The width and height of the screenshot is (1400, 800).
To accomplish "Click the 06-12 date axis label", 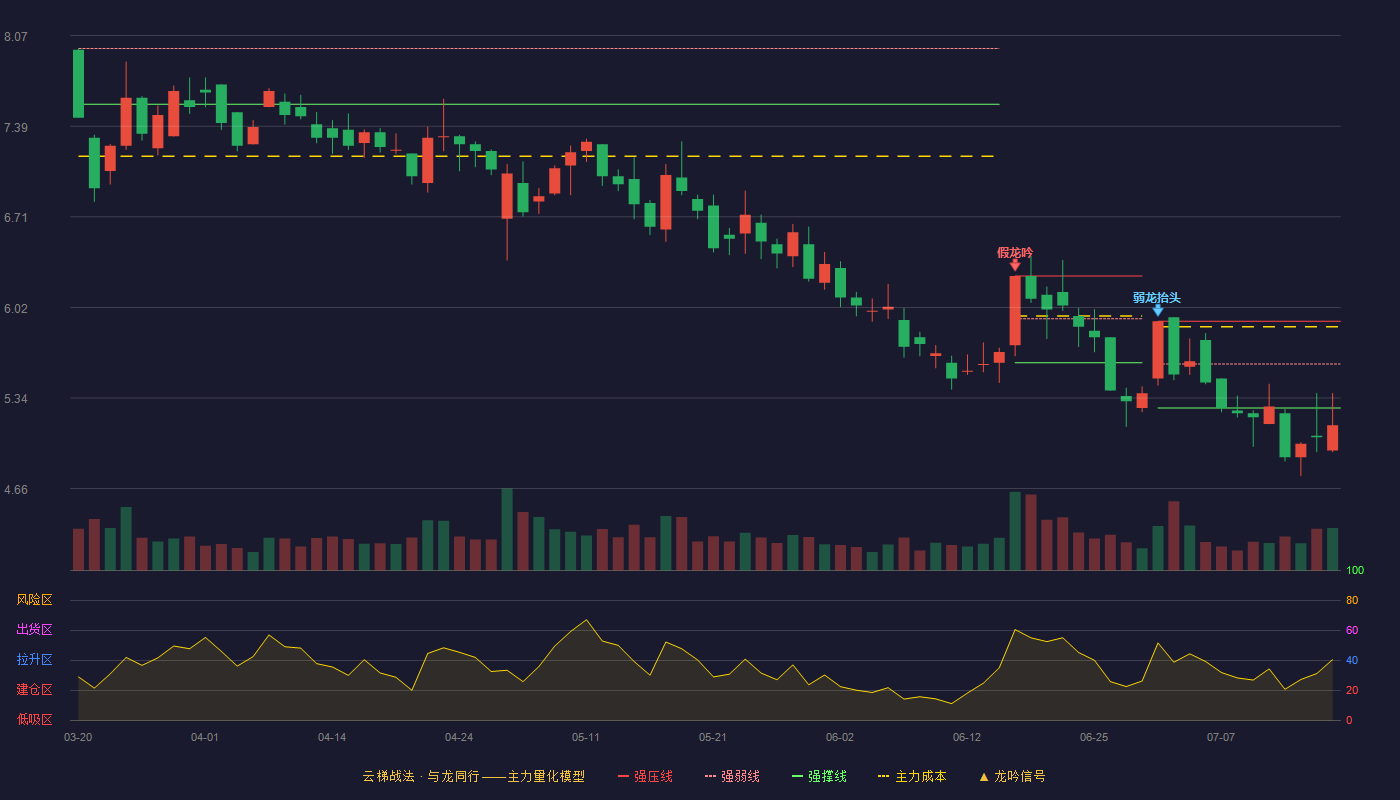I will 967,738.
